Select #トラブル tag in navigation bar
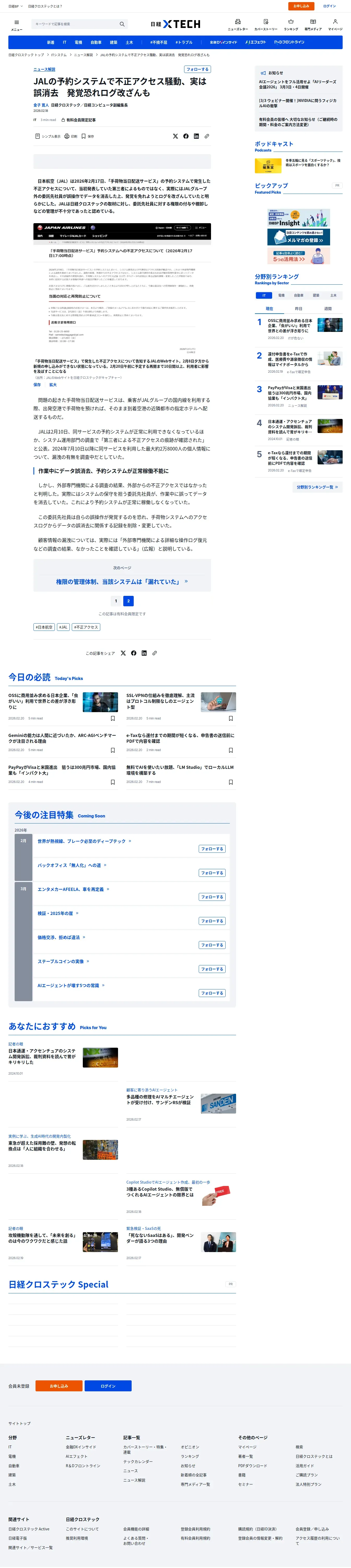Screen dimensions: 351x1568 (x=184, y=43)
